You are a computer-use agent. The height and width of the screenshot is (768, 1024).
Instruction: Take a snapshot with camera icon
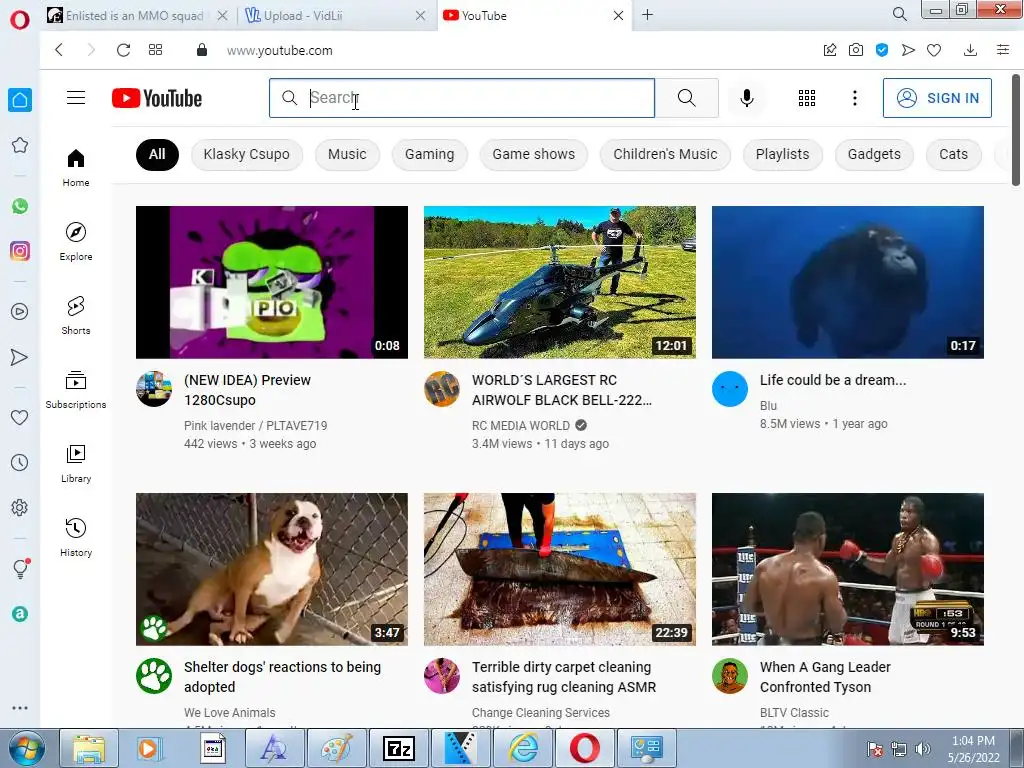click(856, 50)
